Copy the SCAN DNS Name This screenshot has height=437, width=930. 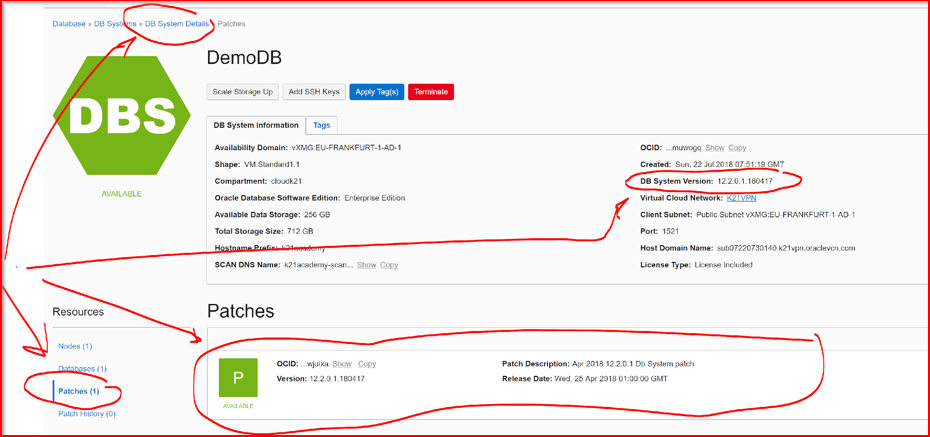point(389,265)
